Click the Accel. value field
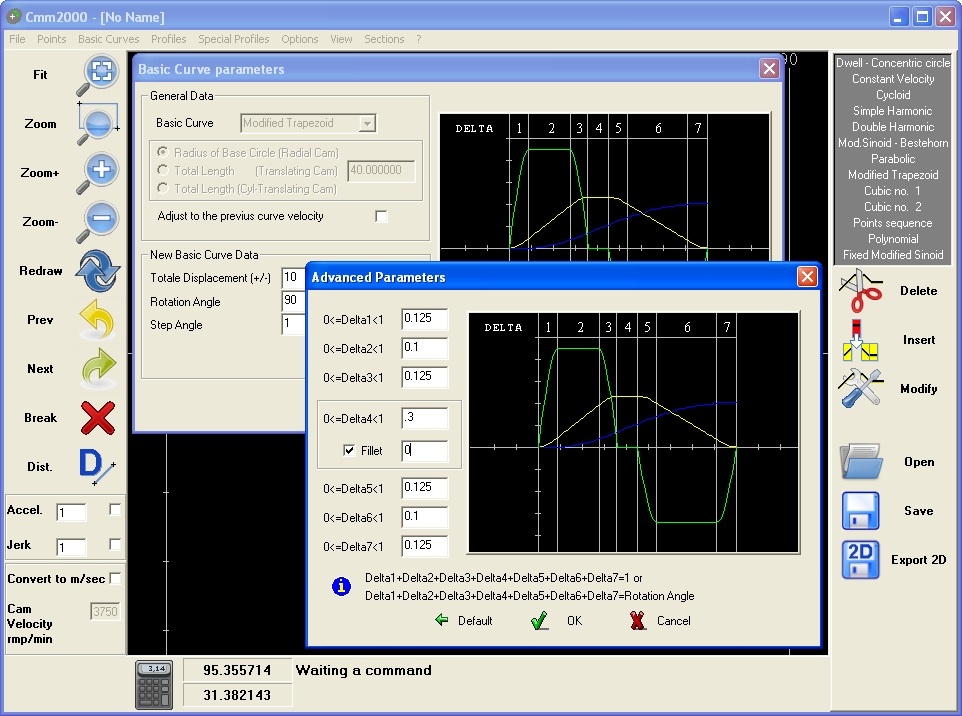The image size is (962, 716). [x=71, y=513]
